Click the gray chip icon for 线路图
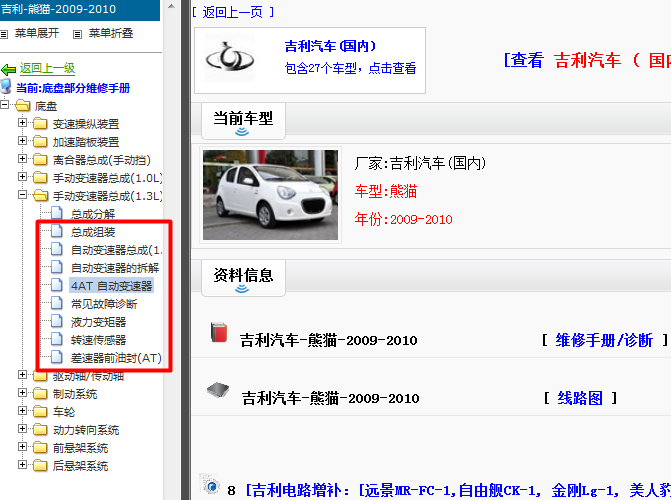 pyautogui.click(x=218, y=390)
